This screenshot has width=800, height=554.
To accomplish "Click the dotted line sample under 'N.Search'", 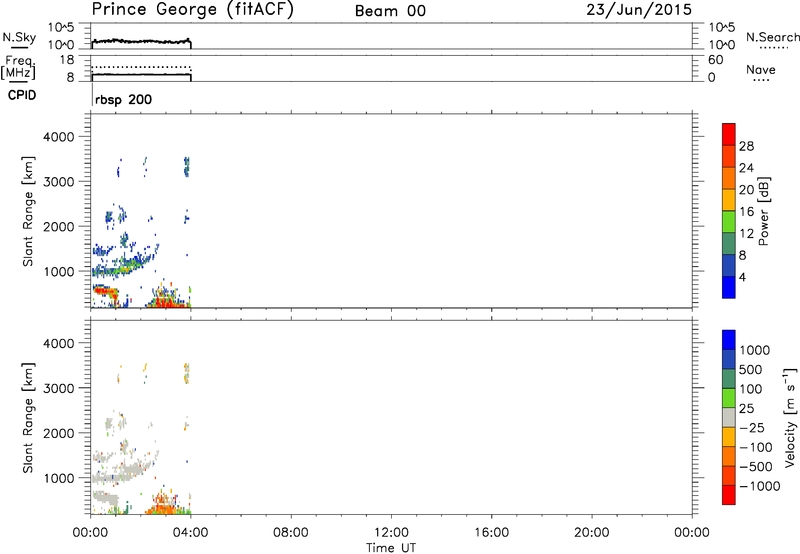I will 774,48.
